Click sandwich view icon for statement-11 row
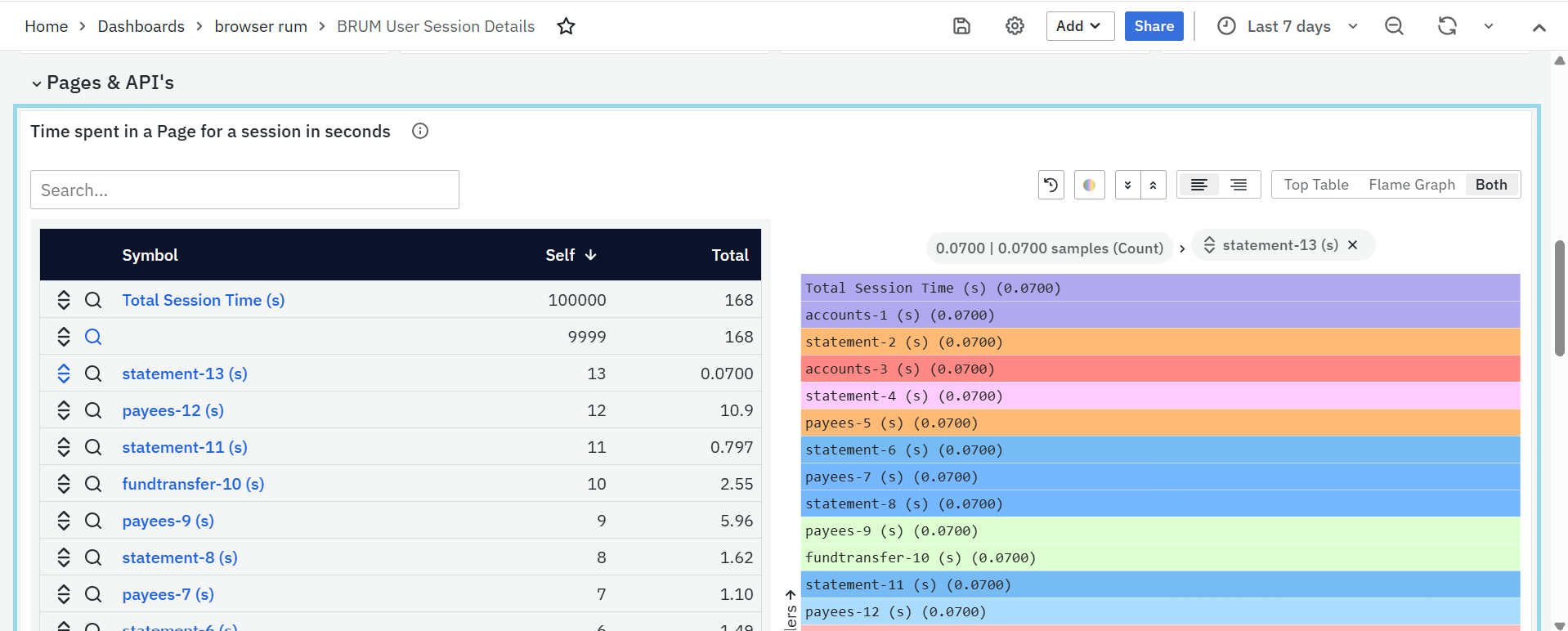This screenshot has height=631, width=1568. (64, 447)
